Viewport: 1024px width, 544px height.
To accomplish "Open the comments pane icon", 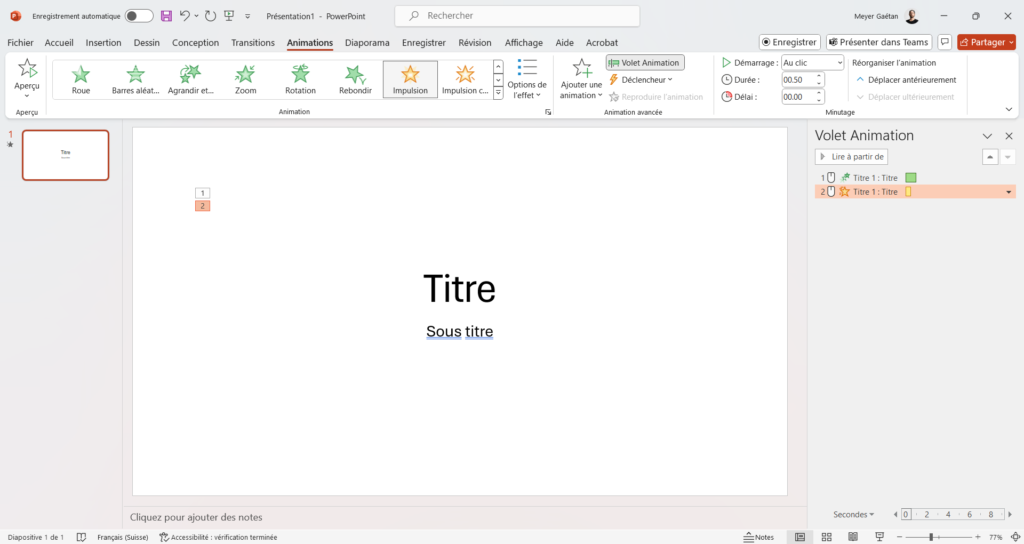I will pyautogui.click(x=944, y=42).
